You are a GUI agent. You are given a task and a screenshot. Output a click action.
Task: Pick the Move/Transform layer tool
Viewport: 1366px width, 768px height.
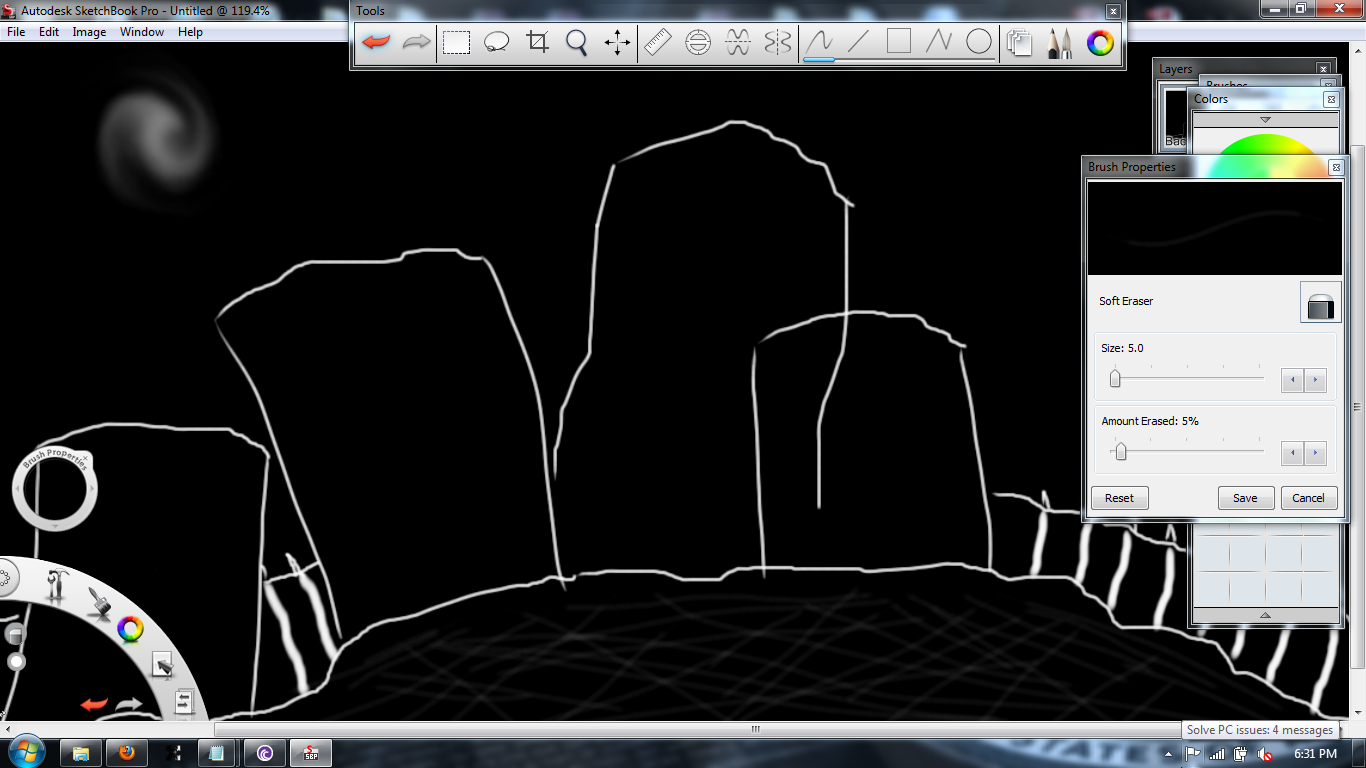[617, 42]
